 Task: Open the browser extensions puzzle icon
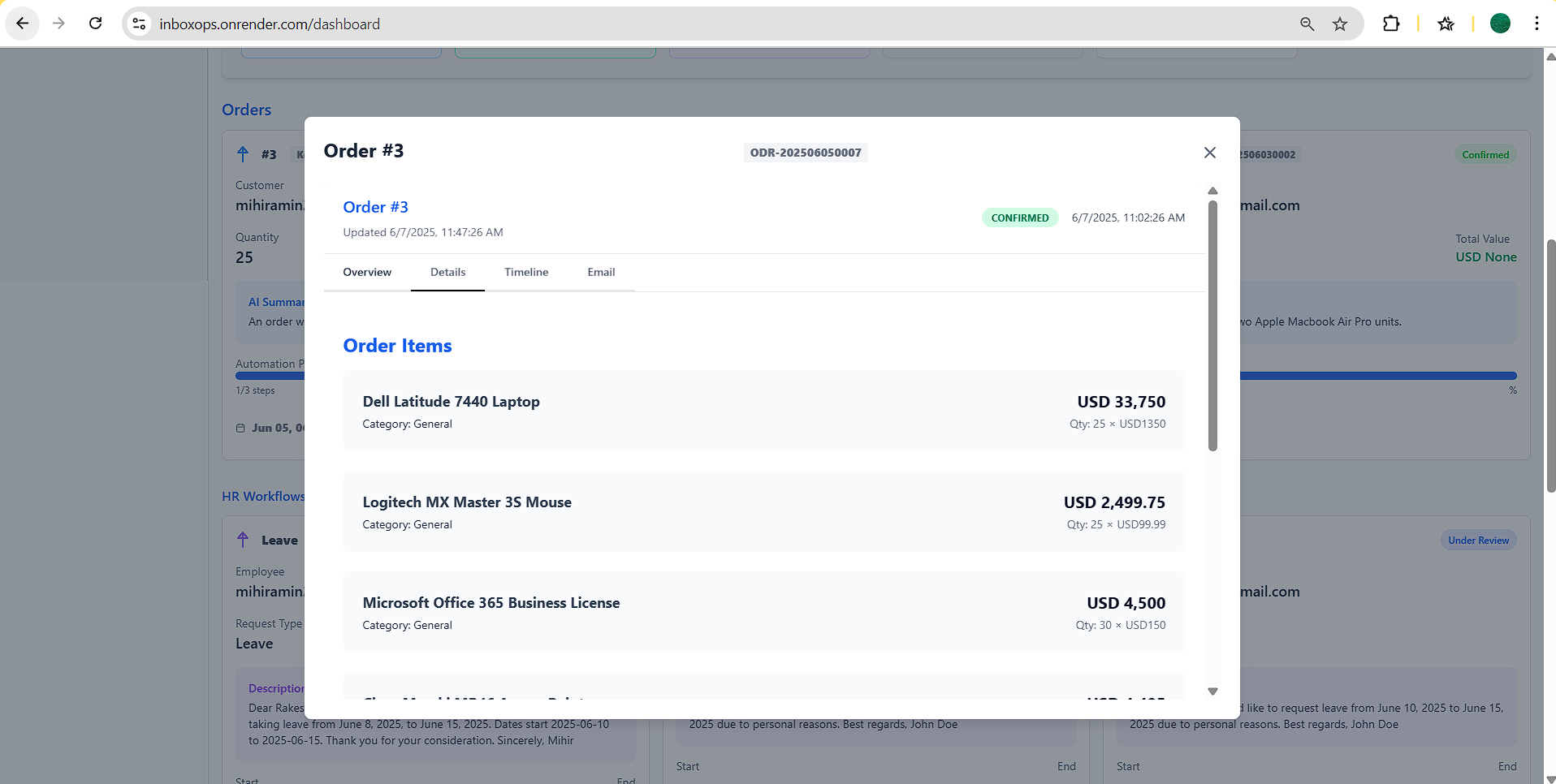click(x=1391, y=24)
